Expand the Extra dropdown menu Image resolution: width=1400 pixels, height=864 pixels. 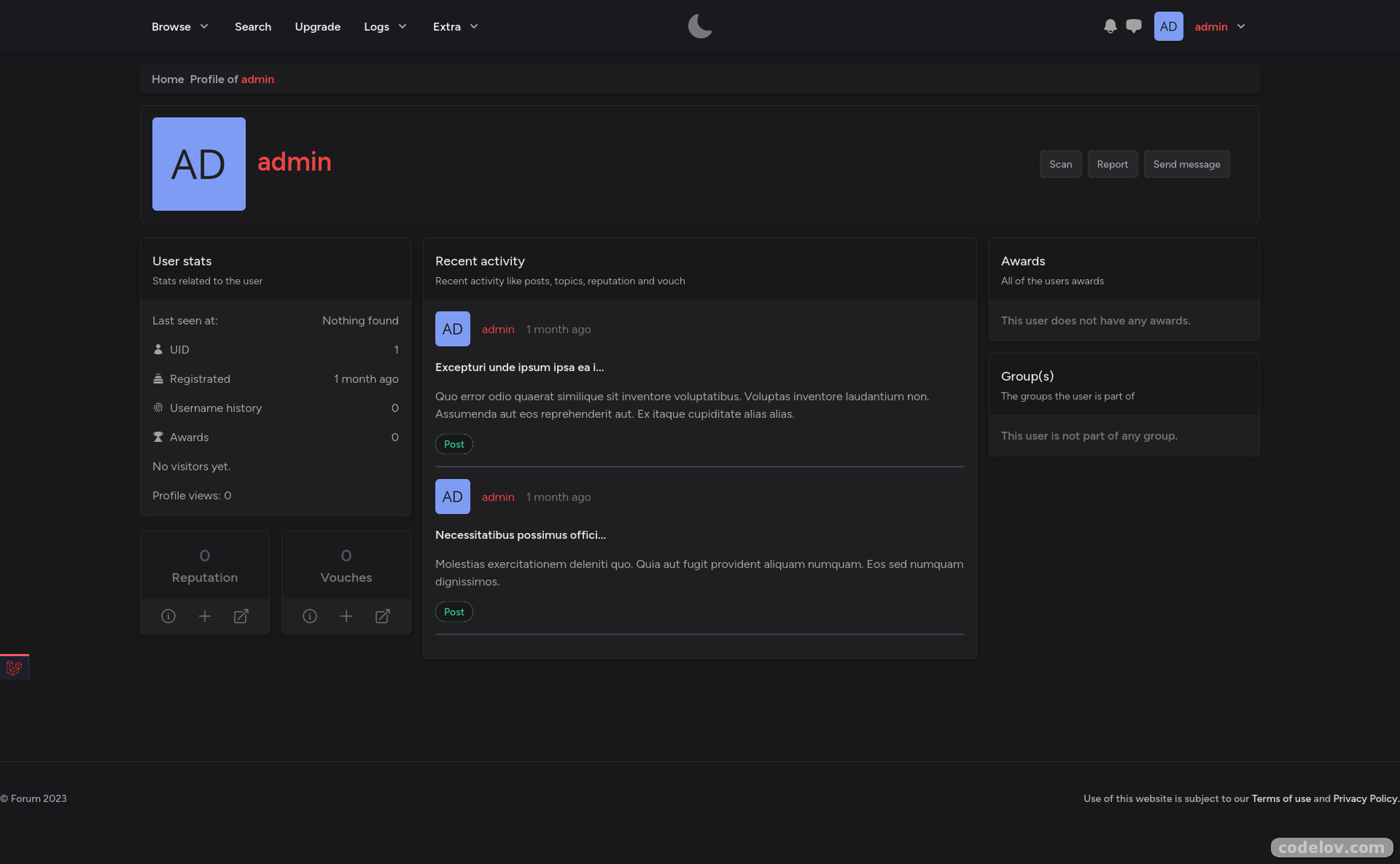coord(456,26)
